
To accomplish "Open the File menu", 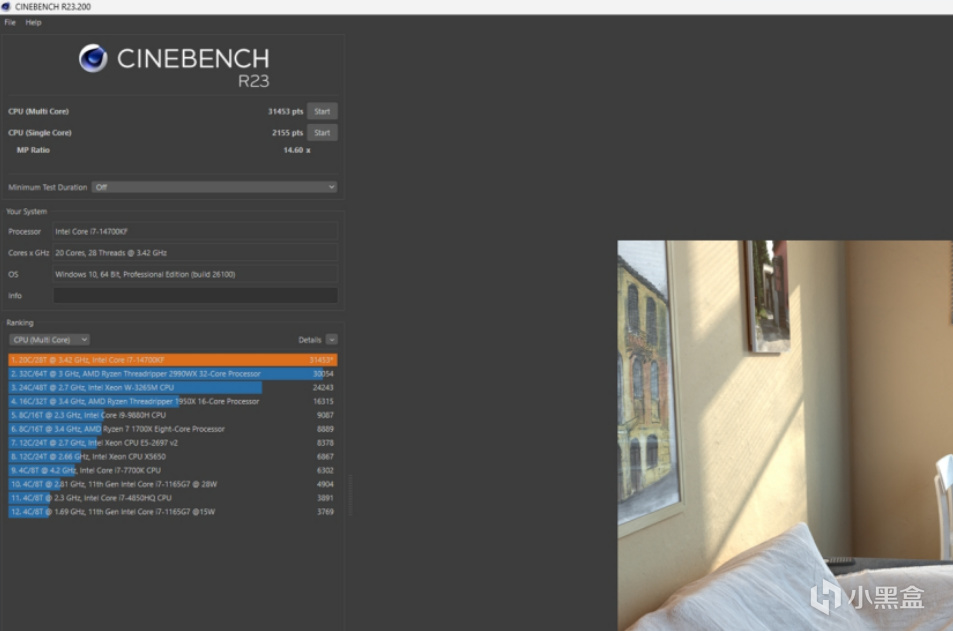I will [x=10, y=22].
